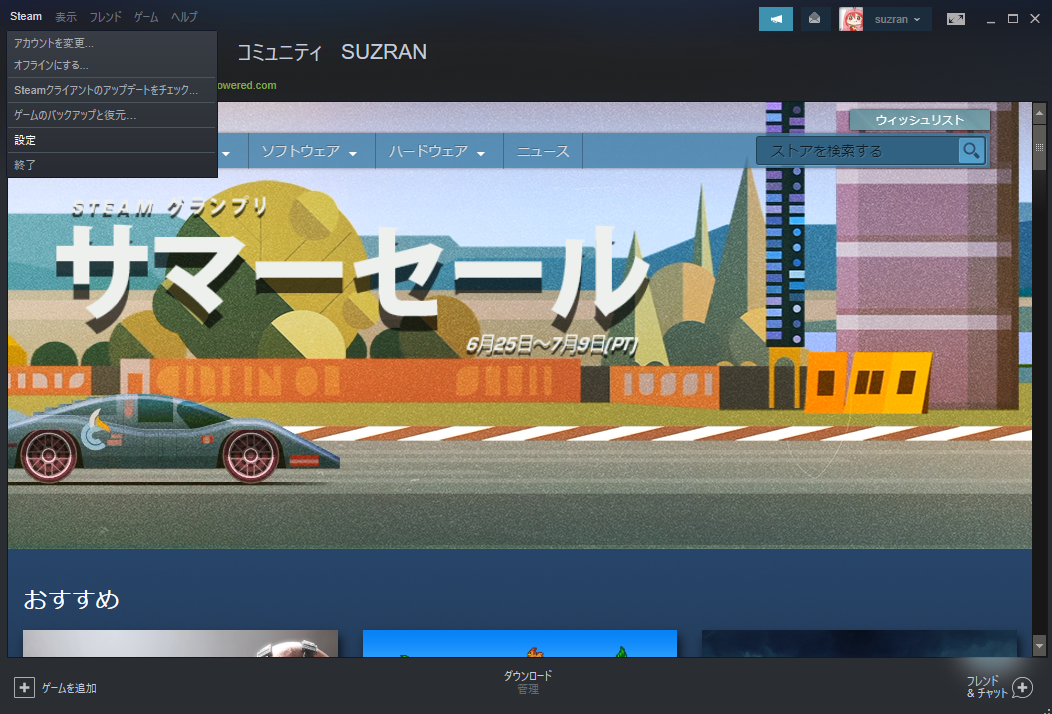Click the サマーセール banner
Screen dimensions: 1052x714
(x=352, y=275)
